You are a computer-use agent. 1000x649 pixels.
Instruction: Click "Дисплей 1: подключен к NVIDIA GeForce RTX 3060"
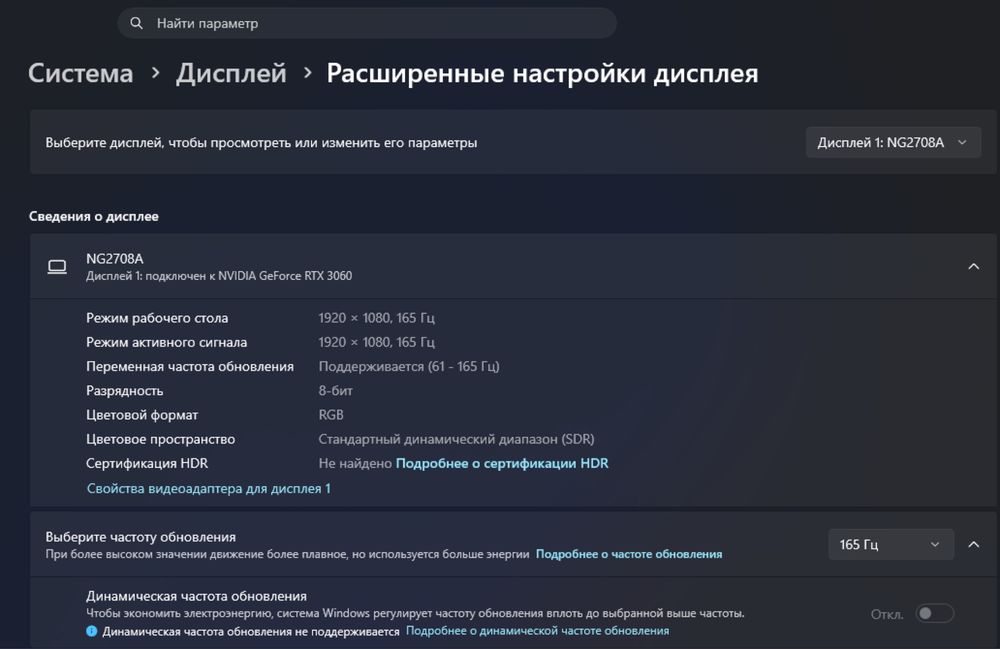pyautogui.click(x=219, y=276)
